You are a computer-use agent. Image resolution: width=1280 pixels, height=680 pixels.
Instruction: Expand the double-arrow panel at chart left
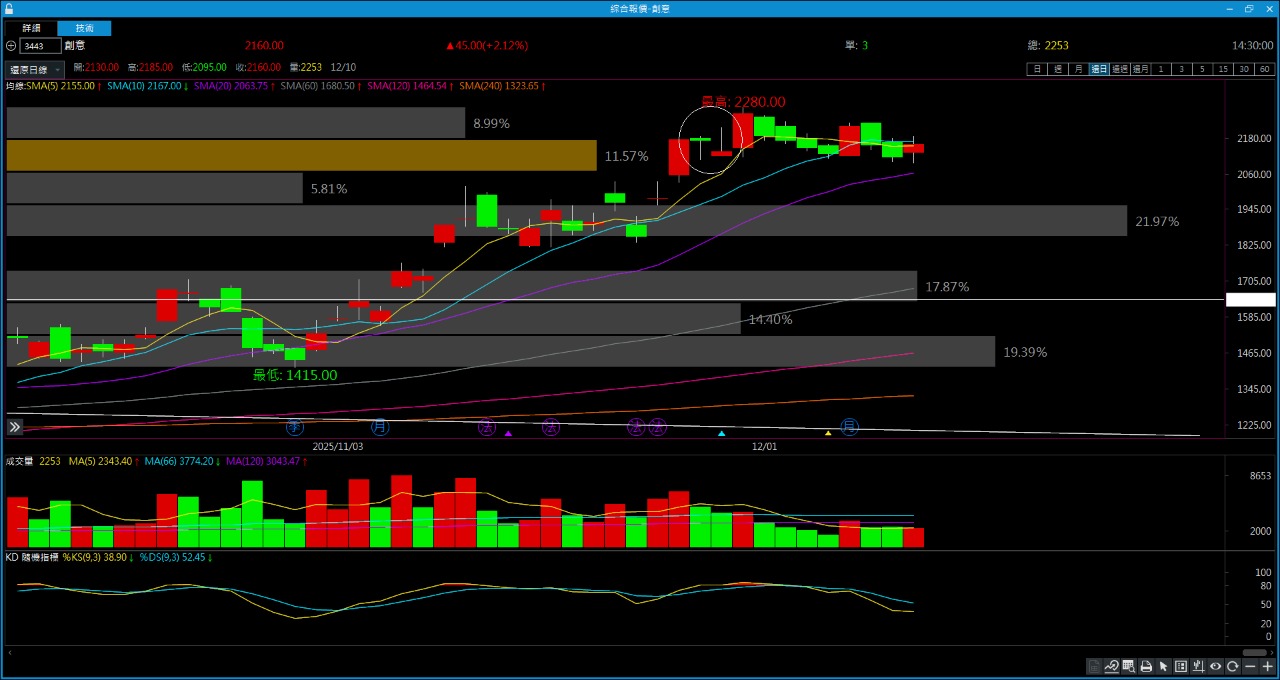pos(15,427)
